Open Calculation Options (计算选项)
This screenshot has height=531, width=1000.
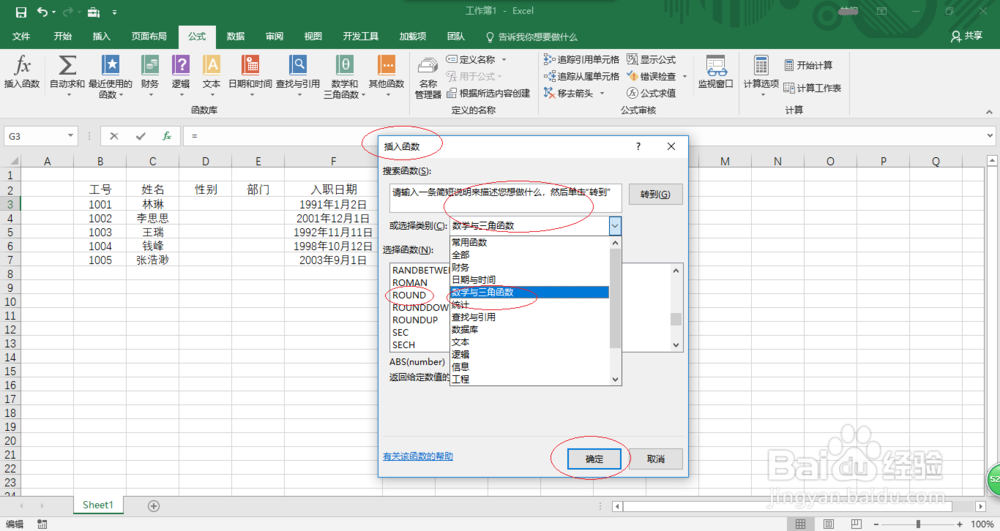[x=761, y=75]
